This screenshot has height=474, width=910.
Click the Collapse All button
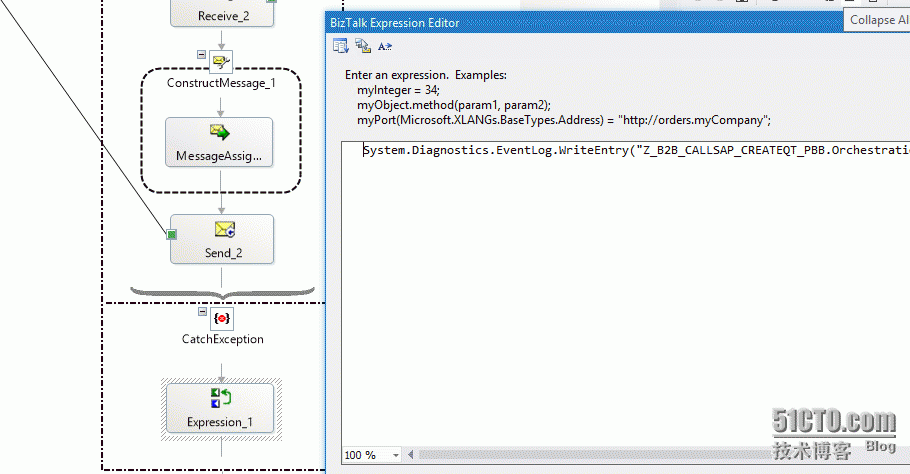click(x=878, y=20)
